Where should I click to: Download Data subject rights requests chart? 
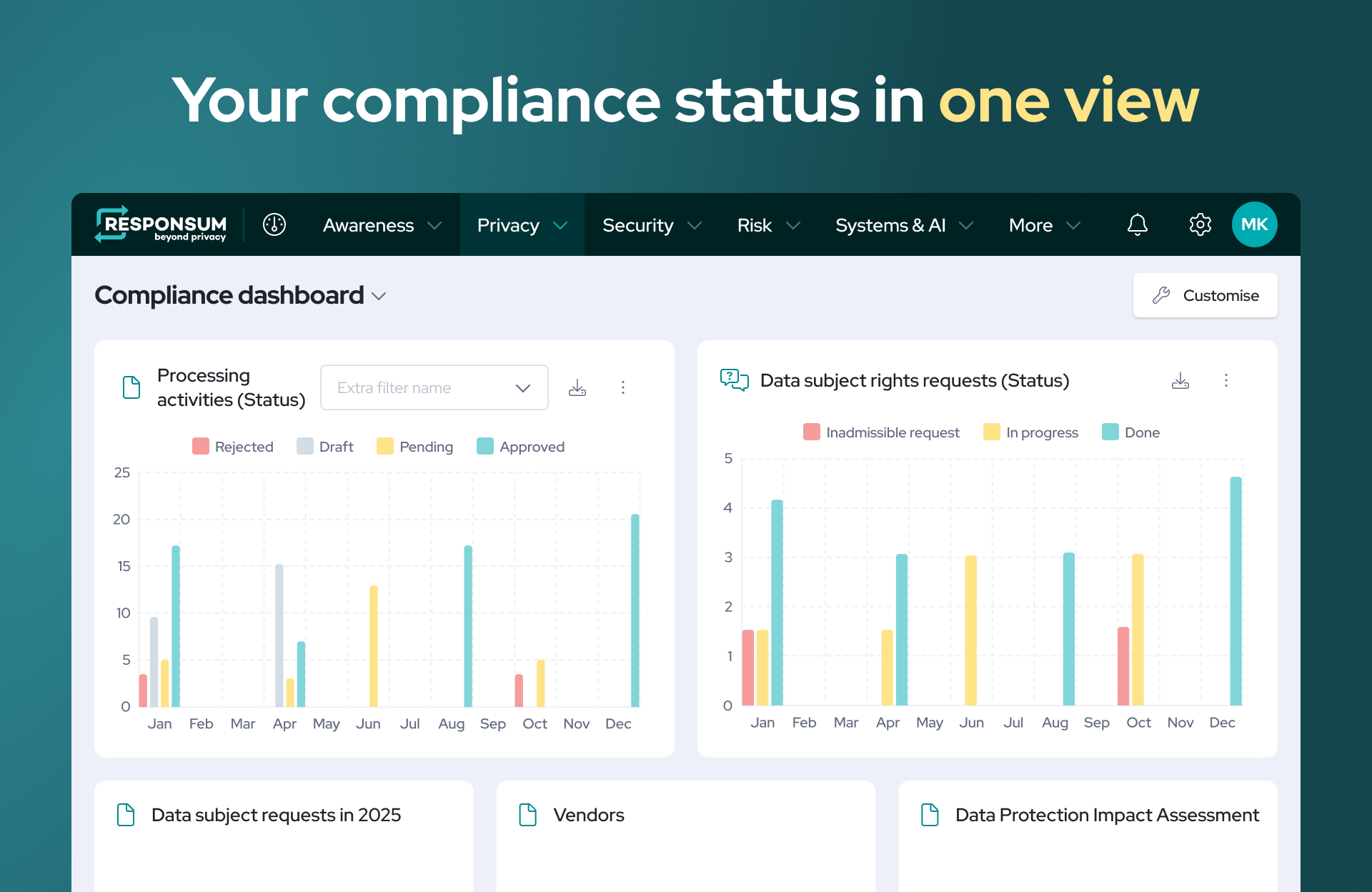[x=1180, y=380]
